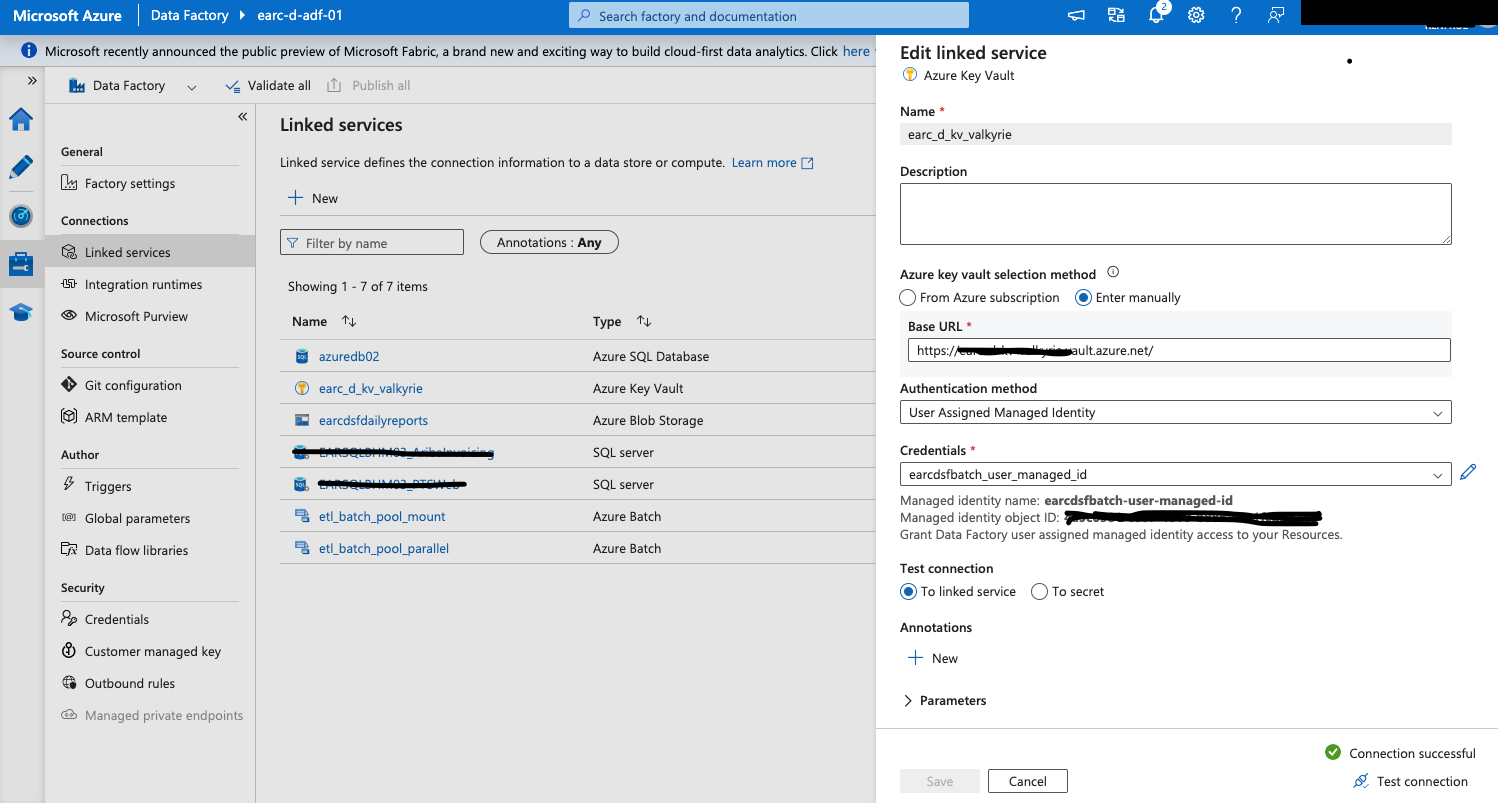Open the etl_batch_pool_parallel linked service
This screenshot has height=803, width=1498.
click(384, 548)
